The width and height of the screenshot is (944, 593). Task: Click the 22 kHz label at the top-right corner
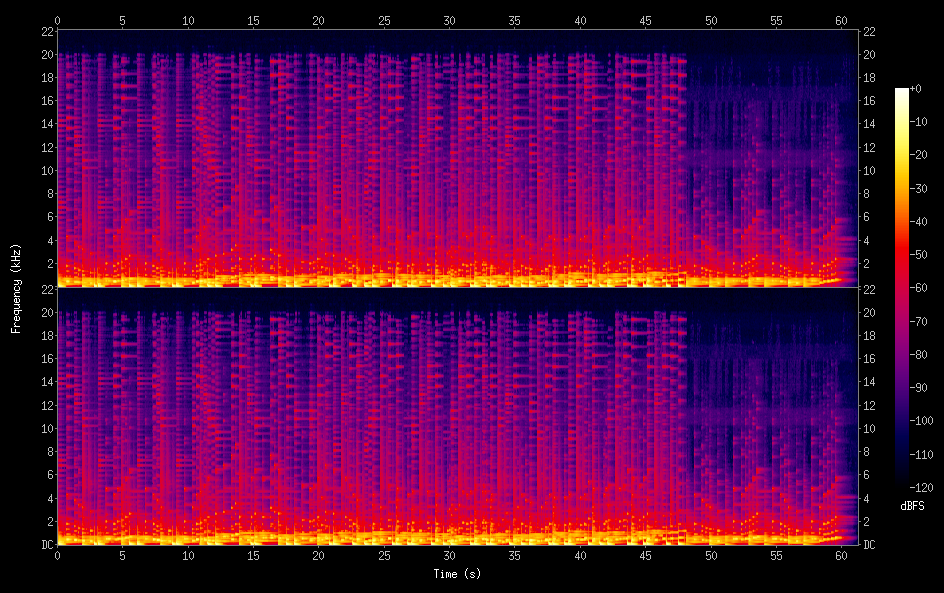[869, 31]
